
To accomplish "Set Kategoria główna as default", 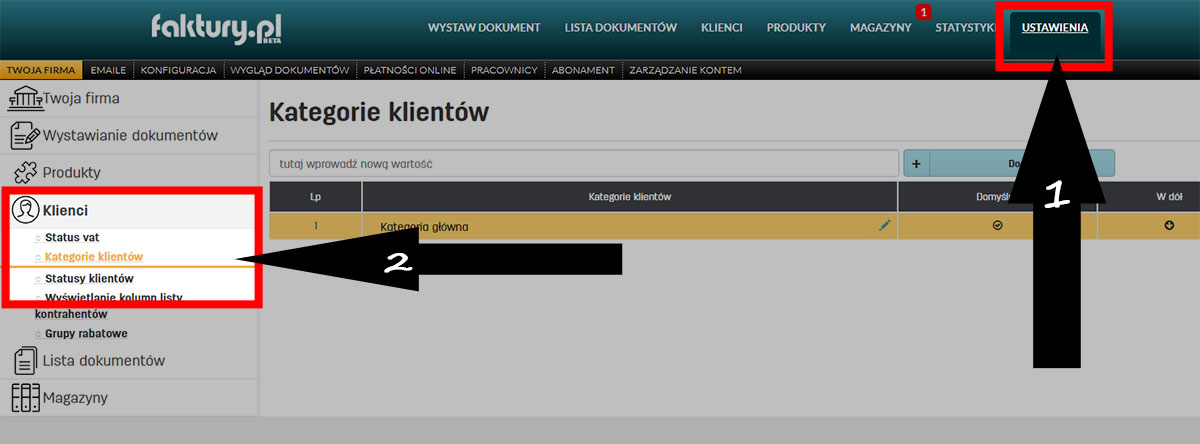I will click(x=997, y=226).
